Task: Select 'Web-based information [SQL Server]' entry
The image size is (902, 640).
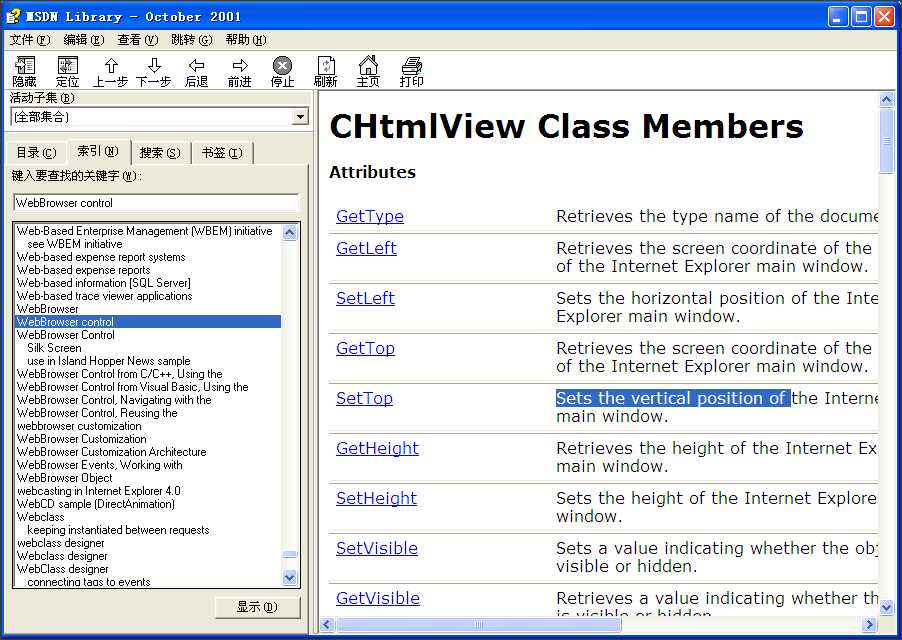Action: tap(104, 283)
